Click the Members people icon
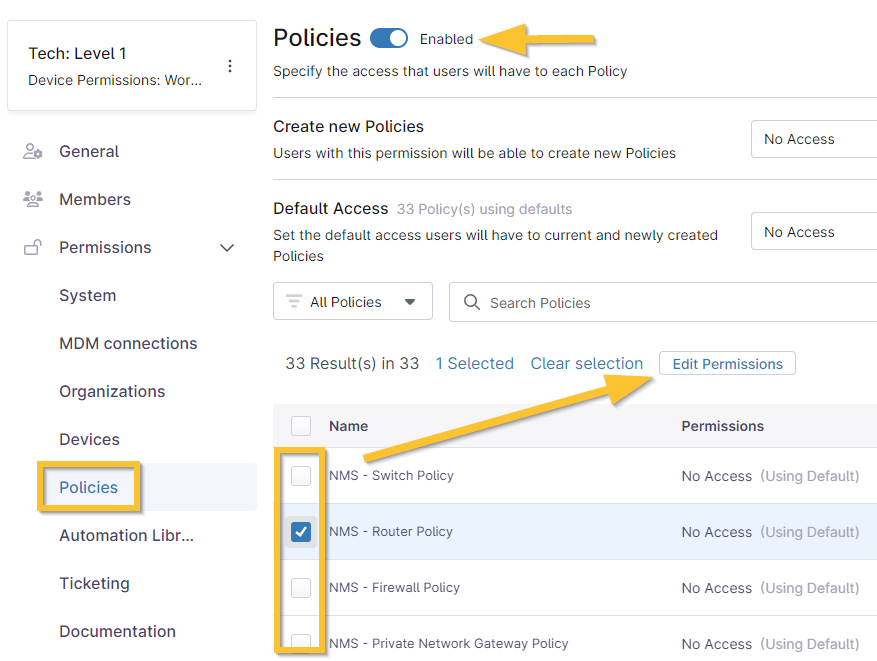The image size is (877, 661). point(33,200)
